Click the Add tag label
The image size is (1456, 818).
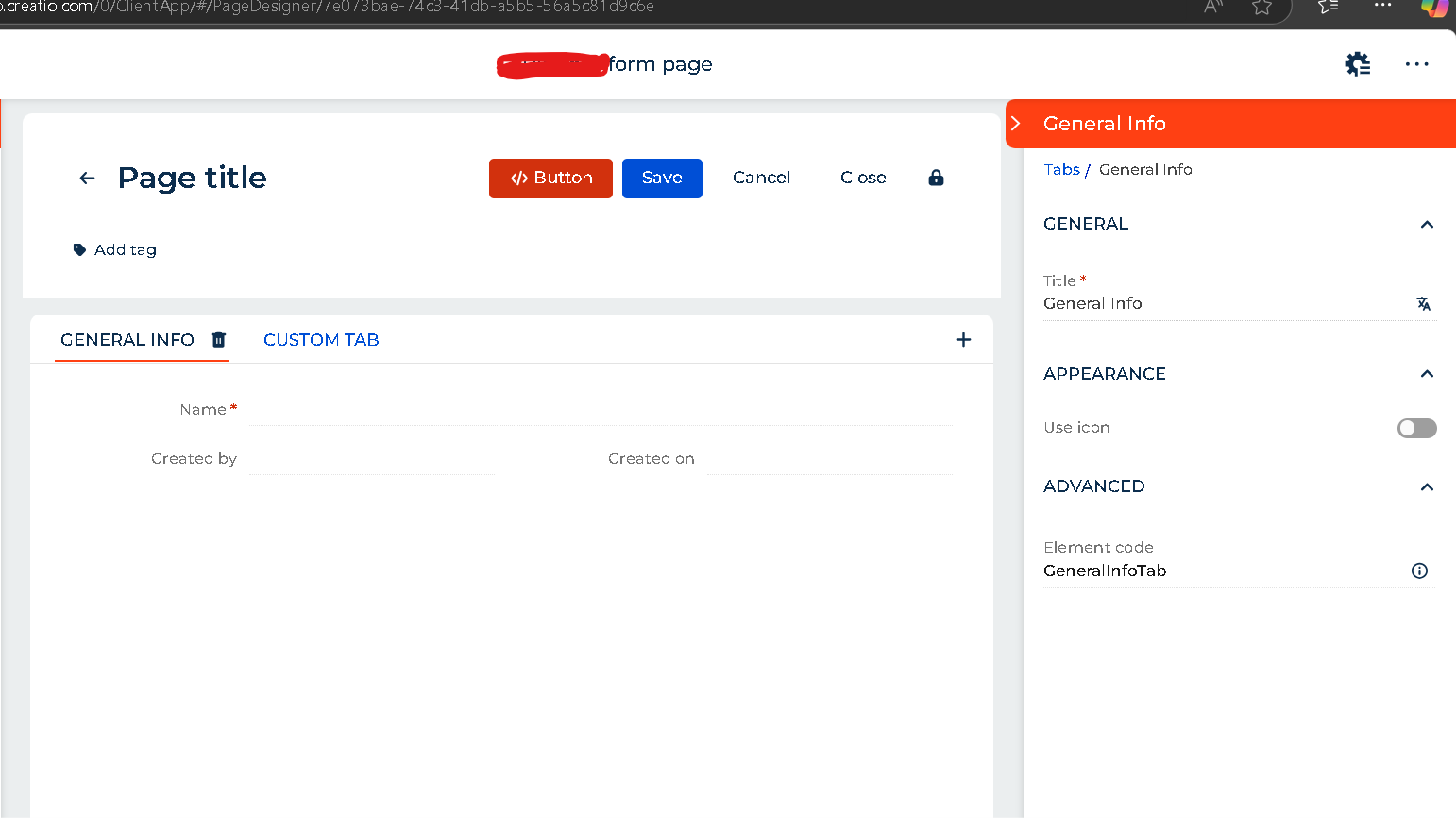(126, 249)
